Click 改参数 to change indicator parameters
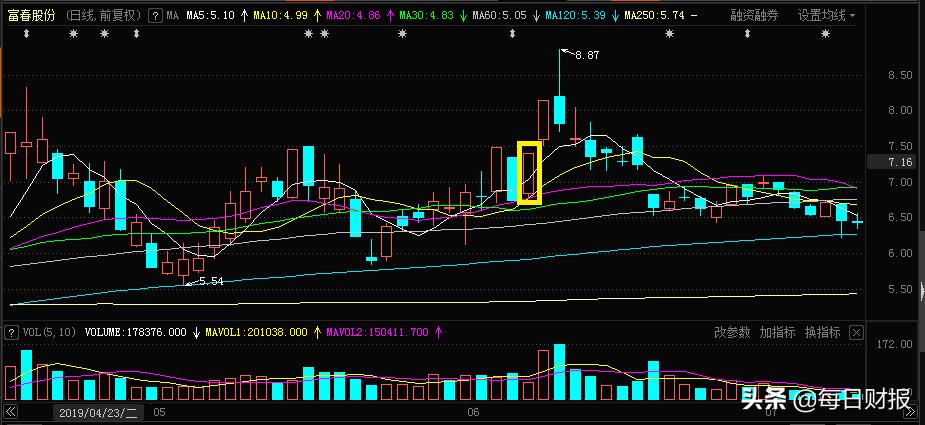 click(x=732, y=332)
